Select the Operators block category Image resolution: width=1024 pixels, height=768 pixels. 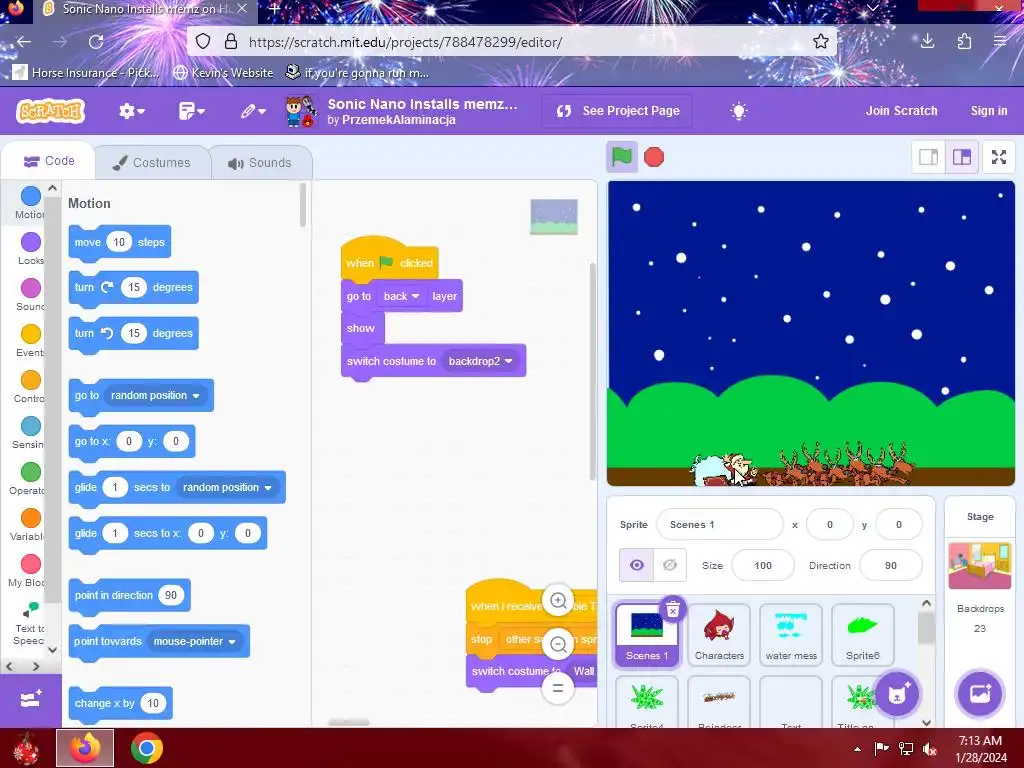[30, 479]
